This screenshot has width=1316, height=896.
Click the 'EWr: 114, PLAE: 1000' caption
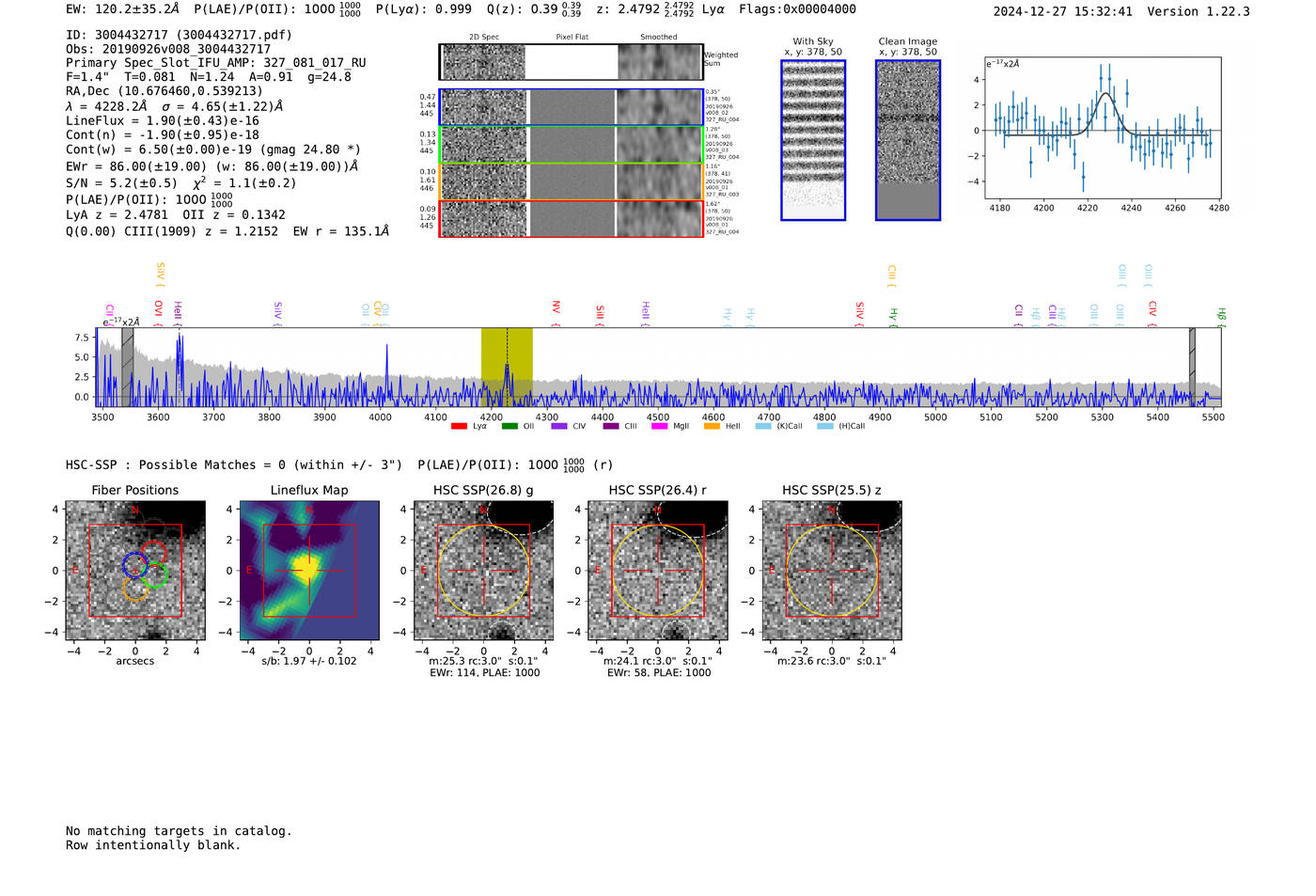point(485,673)
